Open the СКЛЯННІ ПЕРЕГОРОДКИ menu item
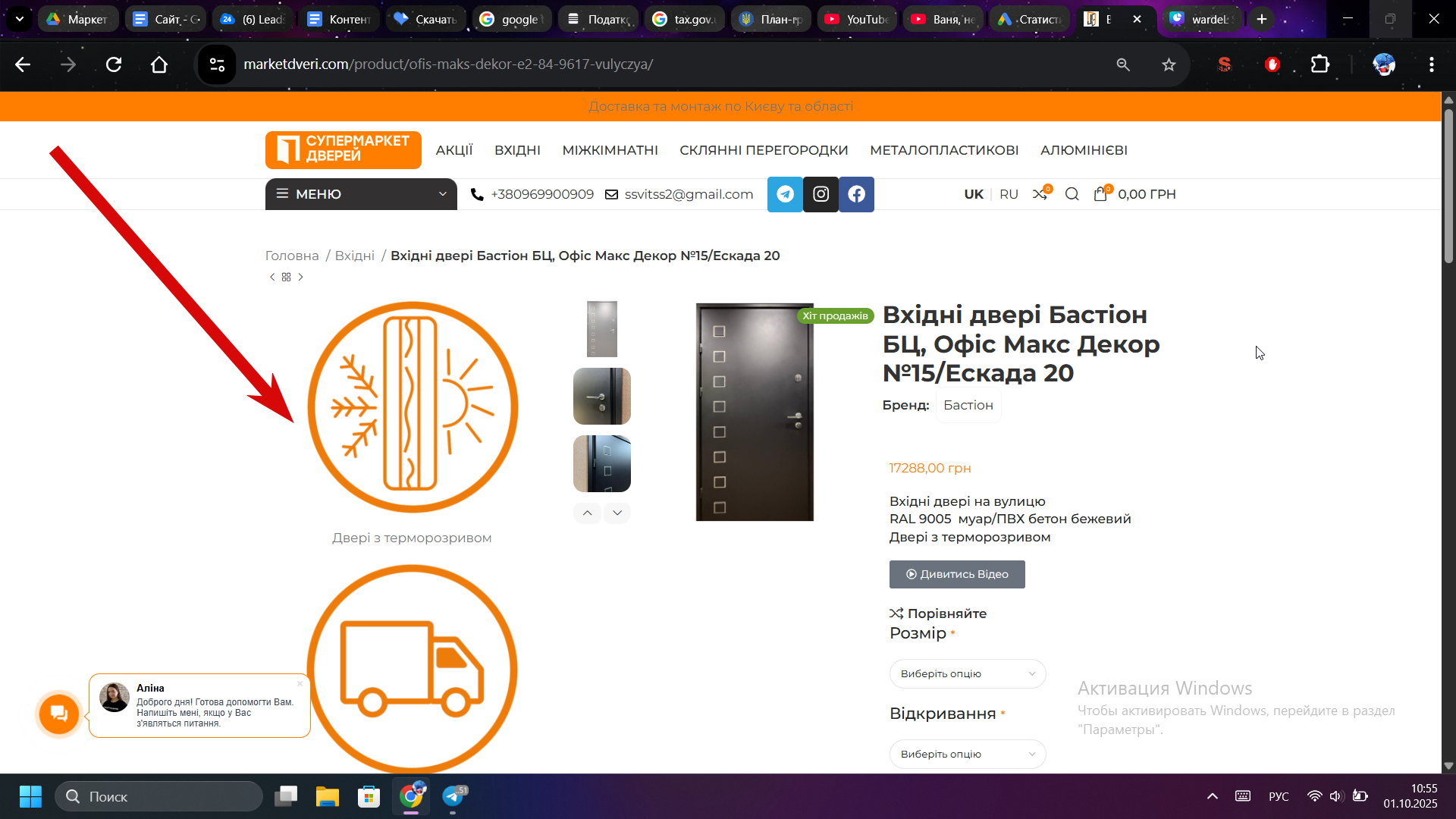This screenshot has height=819, width=1456. pyautogui.click(x=764, y=150)
